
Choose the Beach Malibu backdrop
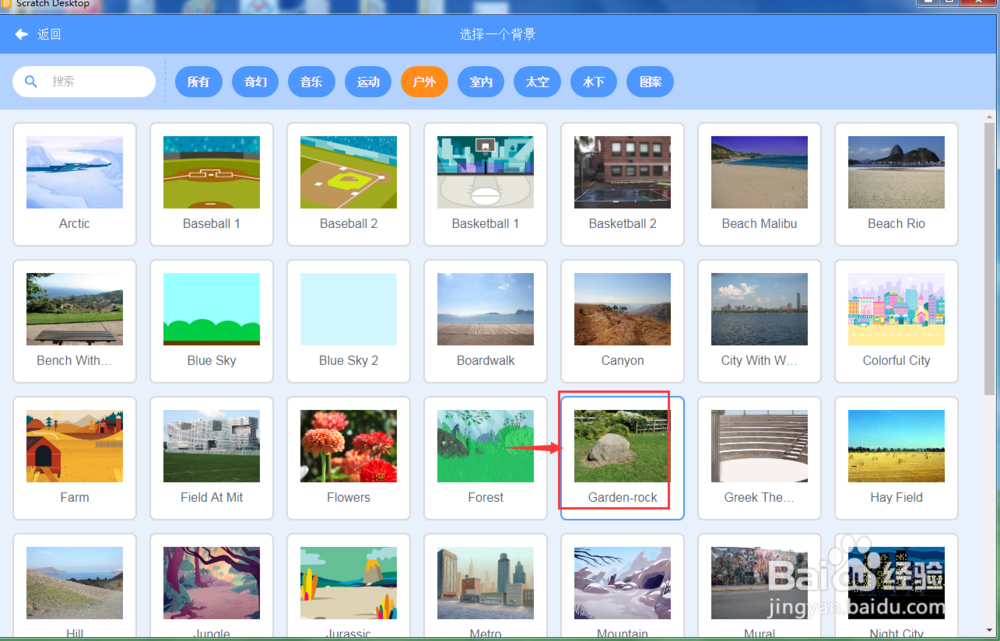point(760,184)
